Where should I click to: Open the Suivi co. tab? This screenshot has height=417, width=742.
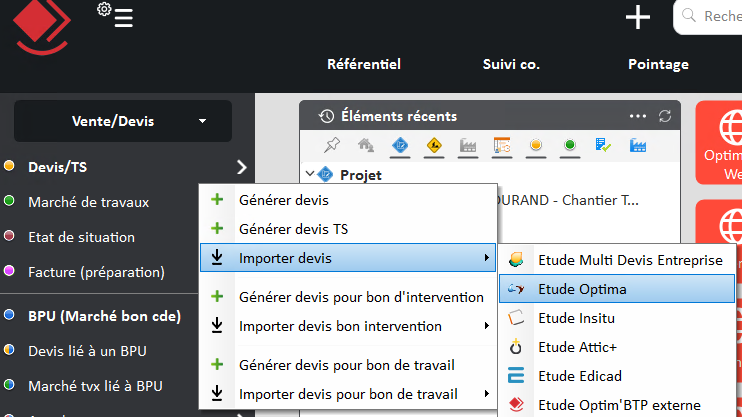511,64
